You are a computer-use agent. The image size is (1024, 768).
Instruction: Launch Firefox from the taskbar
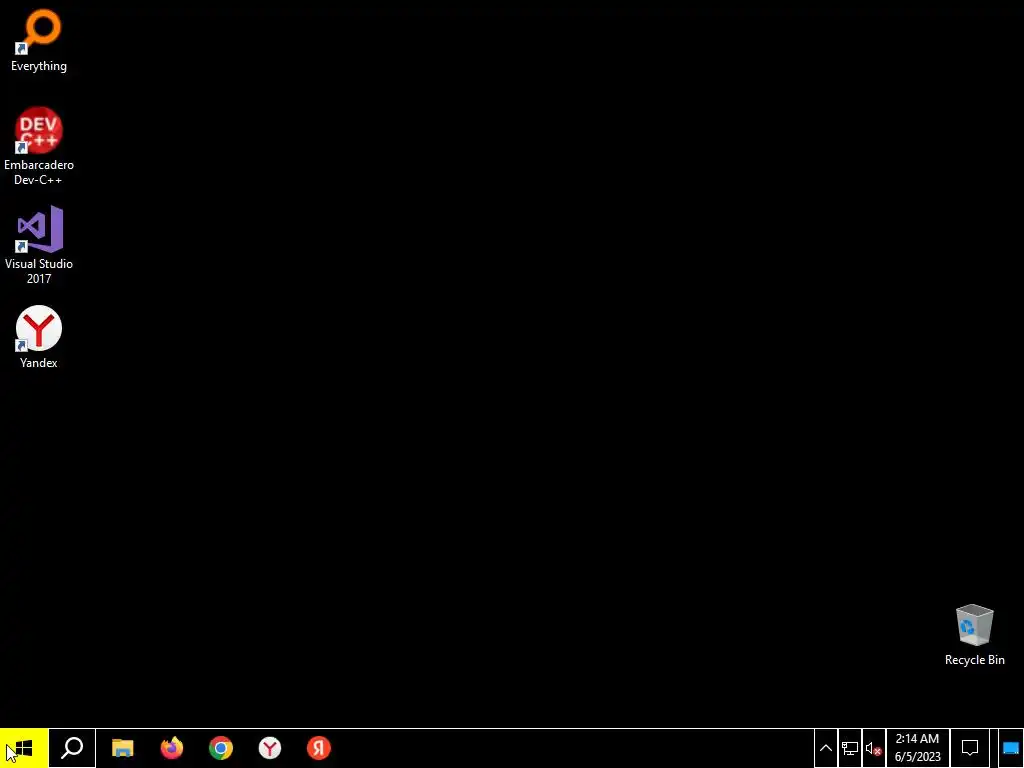(172, 748)
